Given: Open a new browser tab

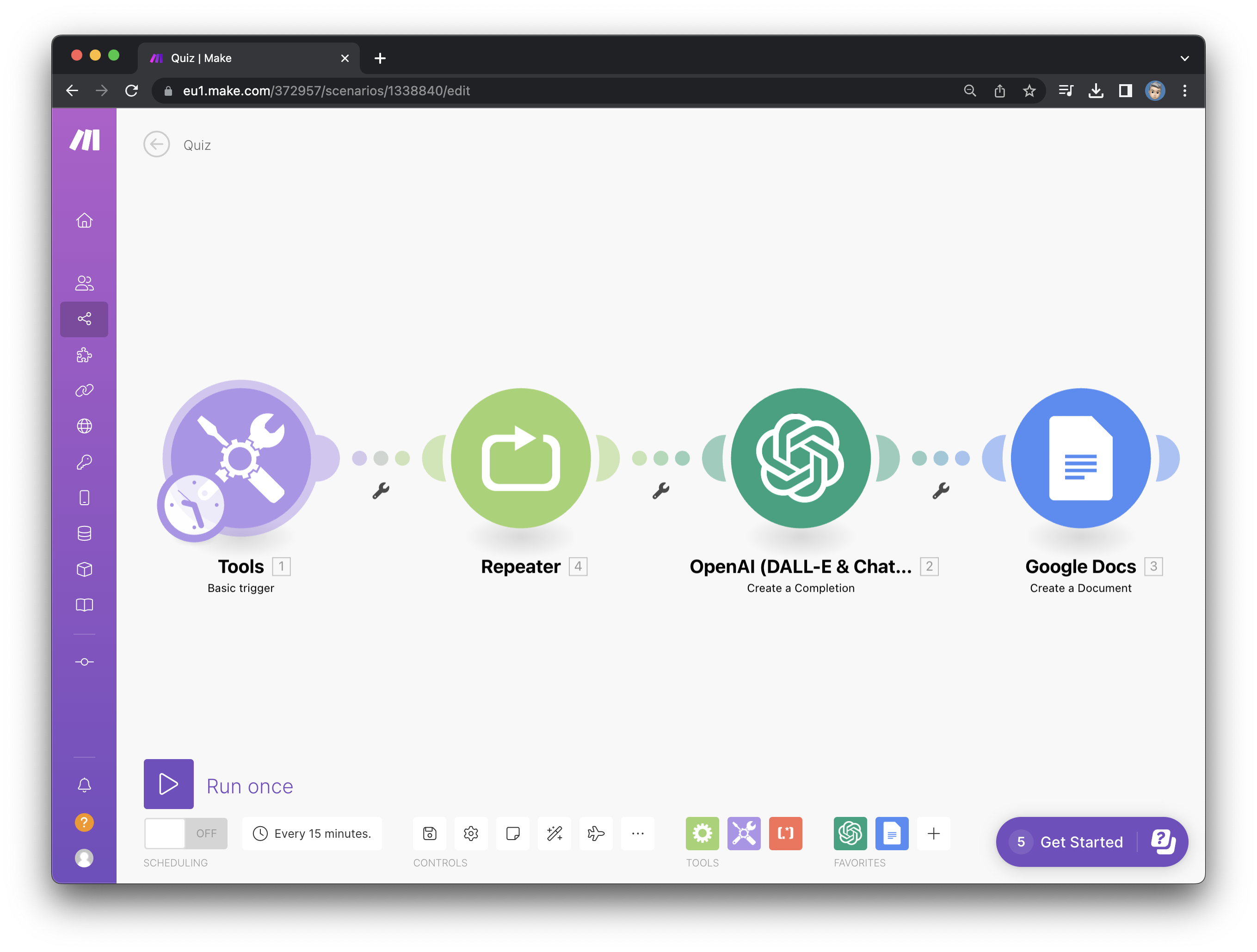Looking at the screenshot, I should click(x=380, y=58).
